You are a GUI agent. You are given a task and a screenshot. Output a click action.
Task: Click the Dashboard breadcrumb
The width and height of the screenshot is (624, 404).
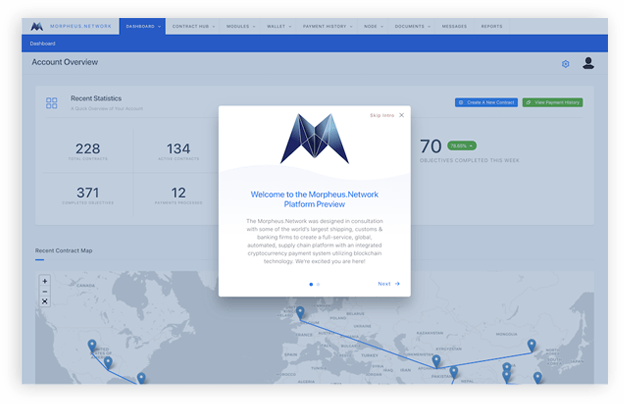(x=43, y=43)
